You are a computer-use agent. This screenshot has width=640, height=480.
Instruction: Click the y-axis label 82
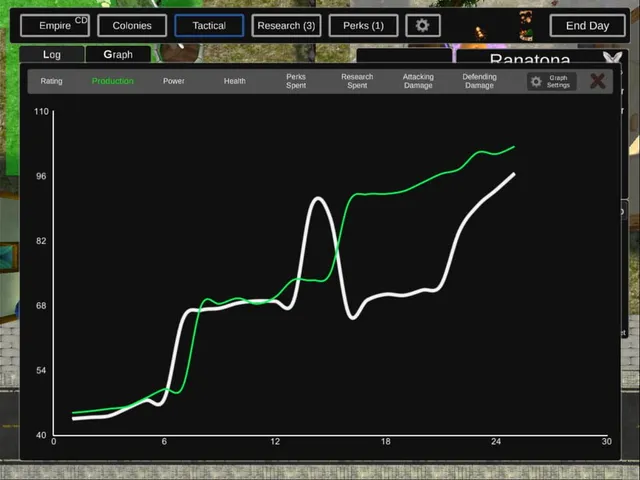coord(41,241)
